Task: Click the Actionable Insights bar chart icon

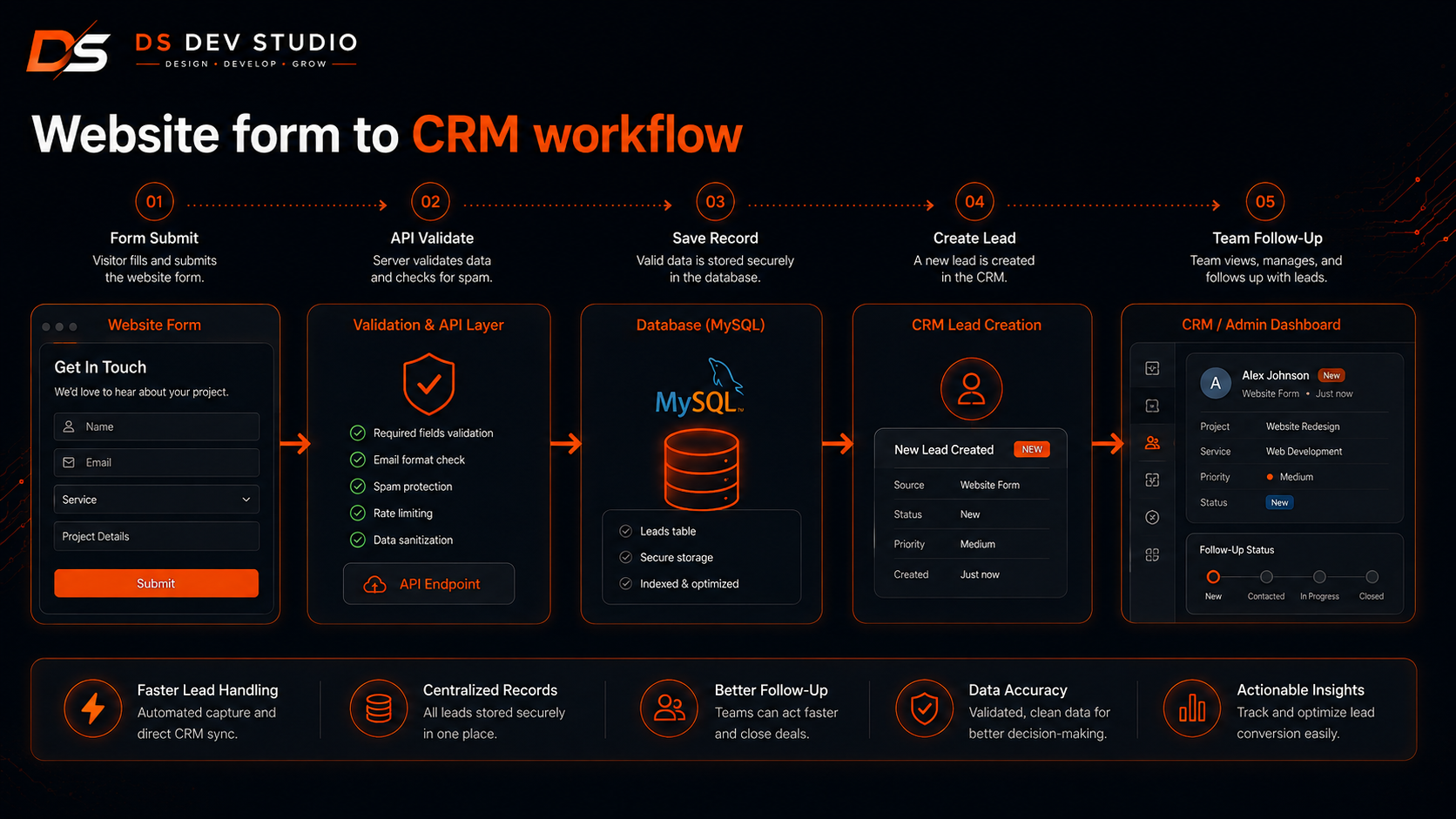Action: click(1192, 708)
